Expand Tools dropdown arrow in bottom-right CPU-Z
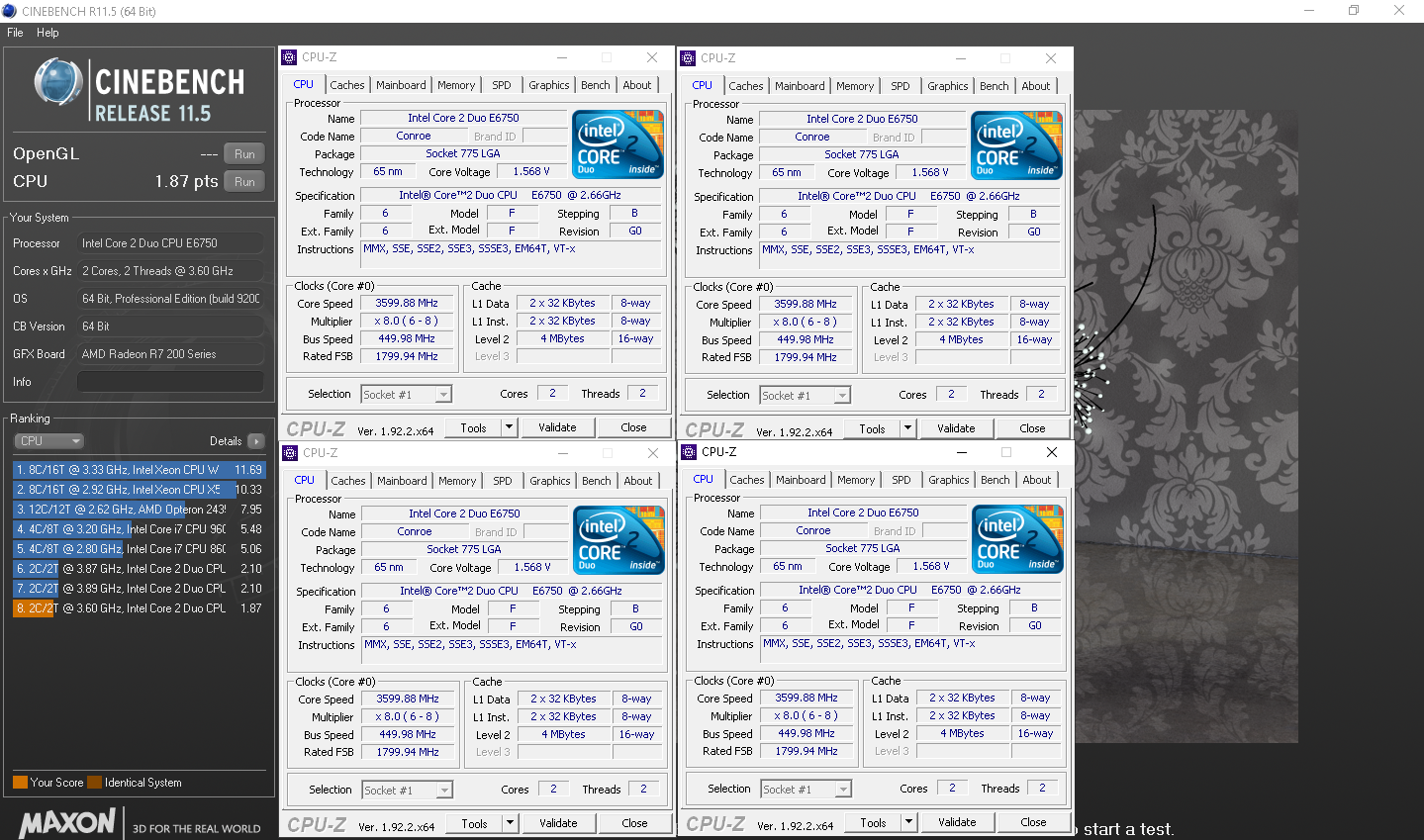Screen dimensions: 1424x840 coord(909,822)
